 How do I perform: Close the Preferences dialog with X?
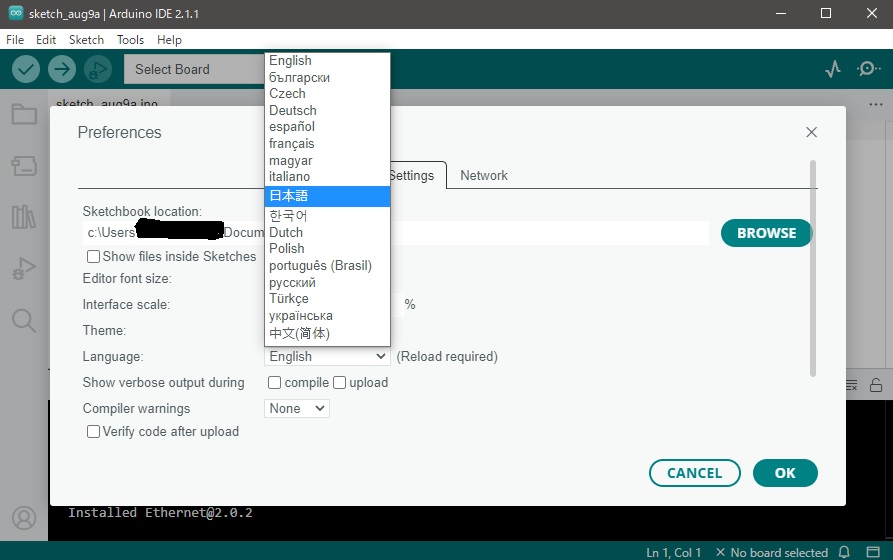pos(812,132)
